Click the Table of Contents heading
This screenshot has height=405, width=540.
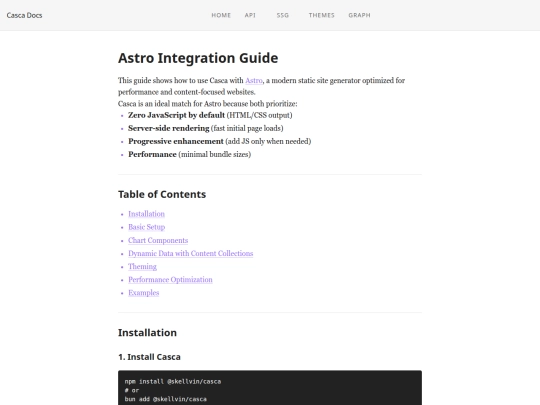point(162,194)
